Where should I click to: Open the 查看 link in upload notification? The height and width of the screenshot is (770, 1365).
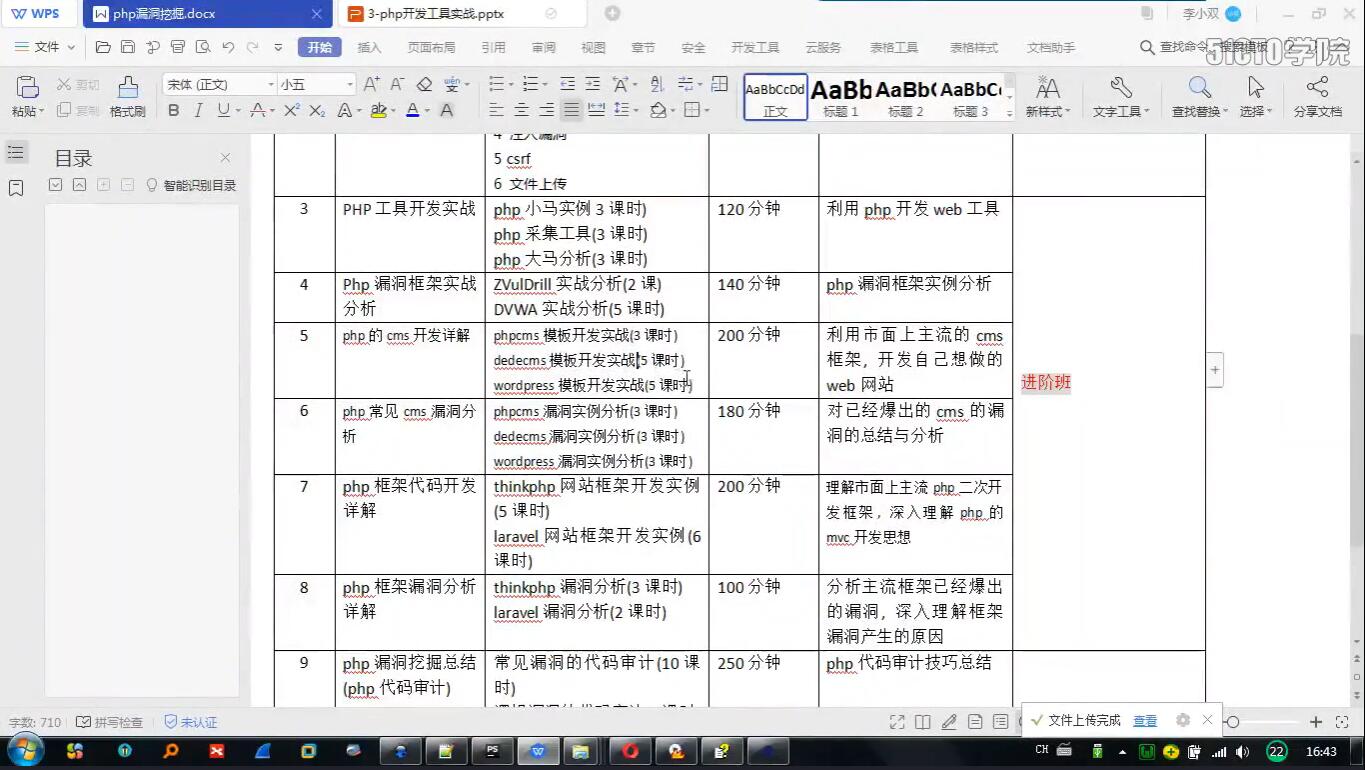pos(1145,720)
